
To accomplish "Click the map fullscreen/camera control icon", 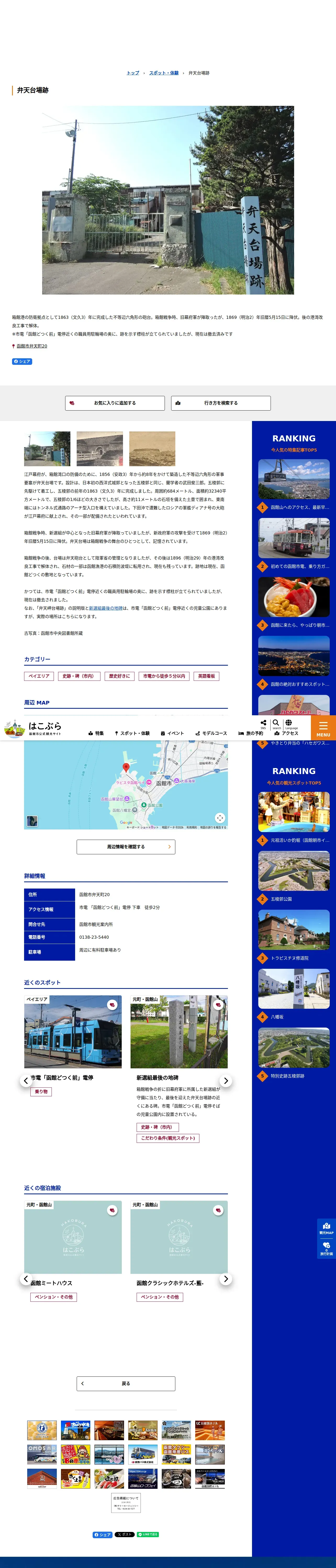I will (220, 817).
